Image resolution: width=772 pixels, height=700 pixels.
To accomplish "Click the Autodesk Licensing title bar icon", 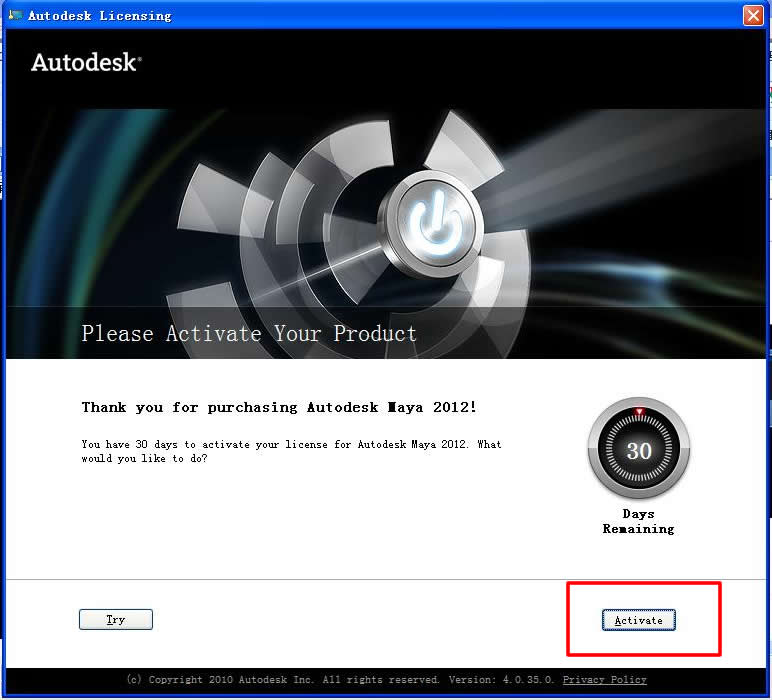I will tap(15, 15).
